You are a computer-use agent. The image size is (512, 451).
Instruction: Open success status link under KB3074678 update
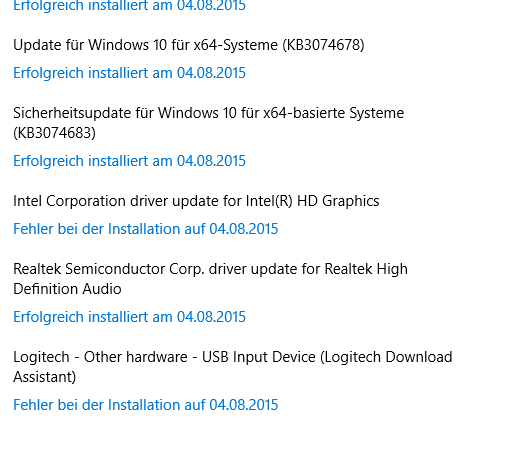pyautogui.click(x=129, y=73)
